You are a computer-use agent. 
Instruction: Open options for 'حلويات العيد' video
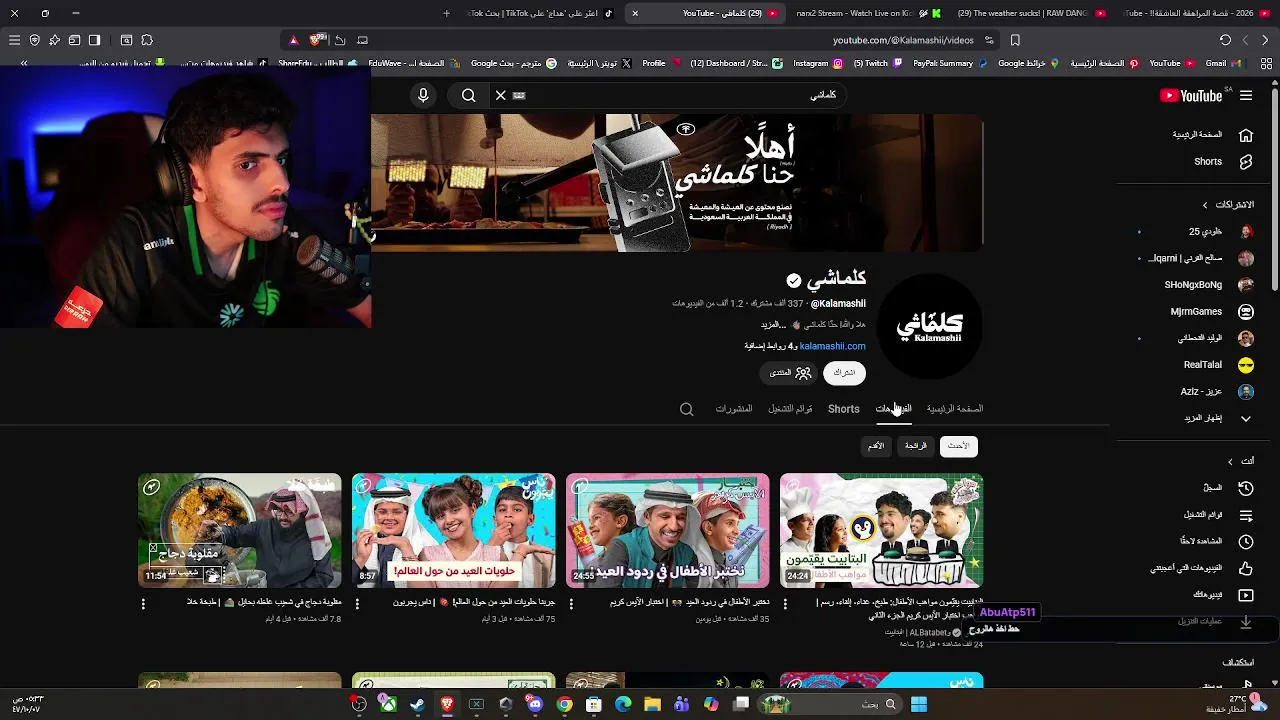[x=357, y=604]
